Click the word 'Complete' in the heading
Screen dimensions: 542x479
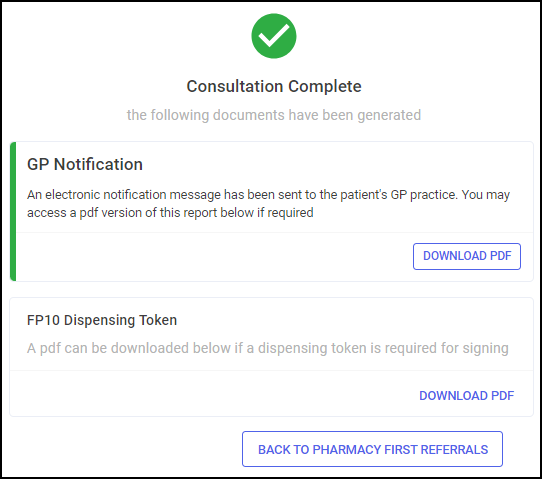(325, 86)
